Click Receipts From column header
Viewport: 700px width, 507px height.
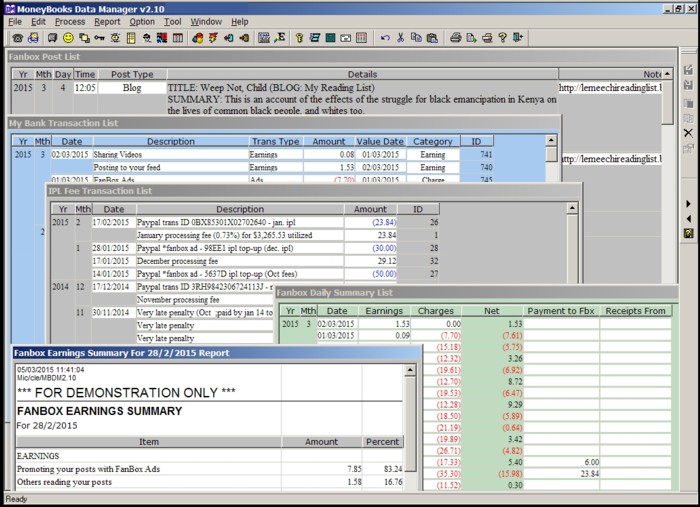click(635, 311)
